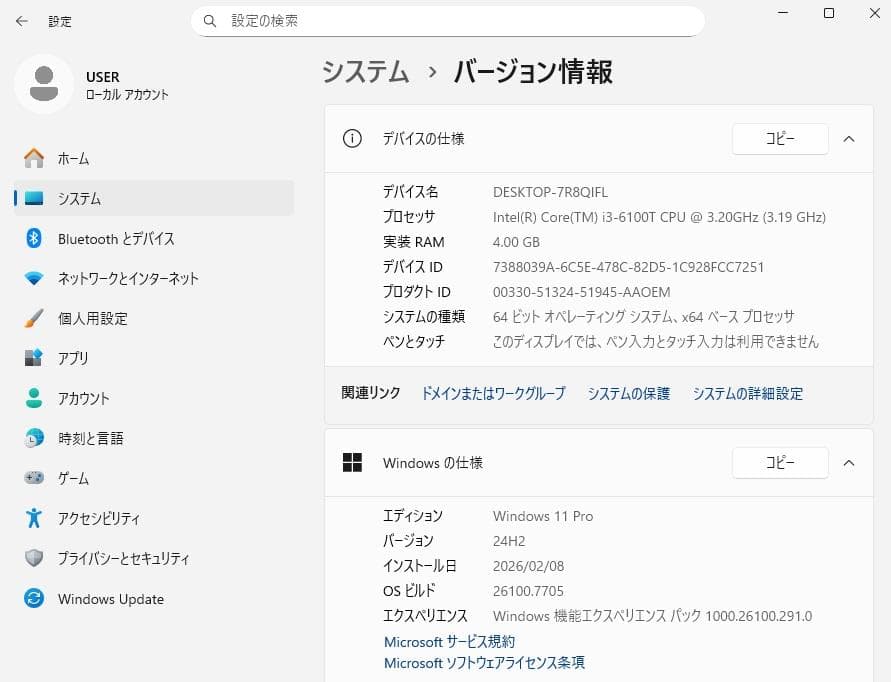Select the Bluetooth とデバイス icon
The width and height of the screenshot is (891, 682).
pyautogui.click(x=32, y=238)
